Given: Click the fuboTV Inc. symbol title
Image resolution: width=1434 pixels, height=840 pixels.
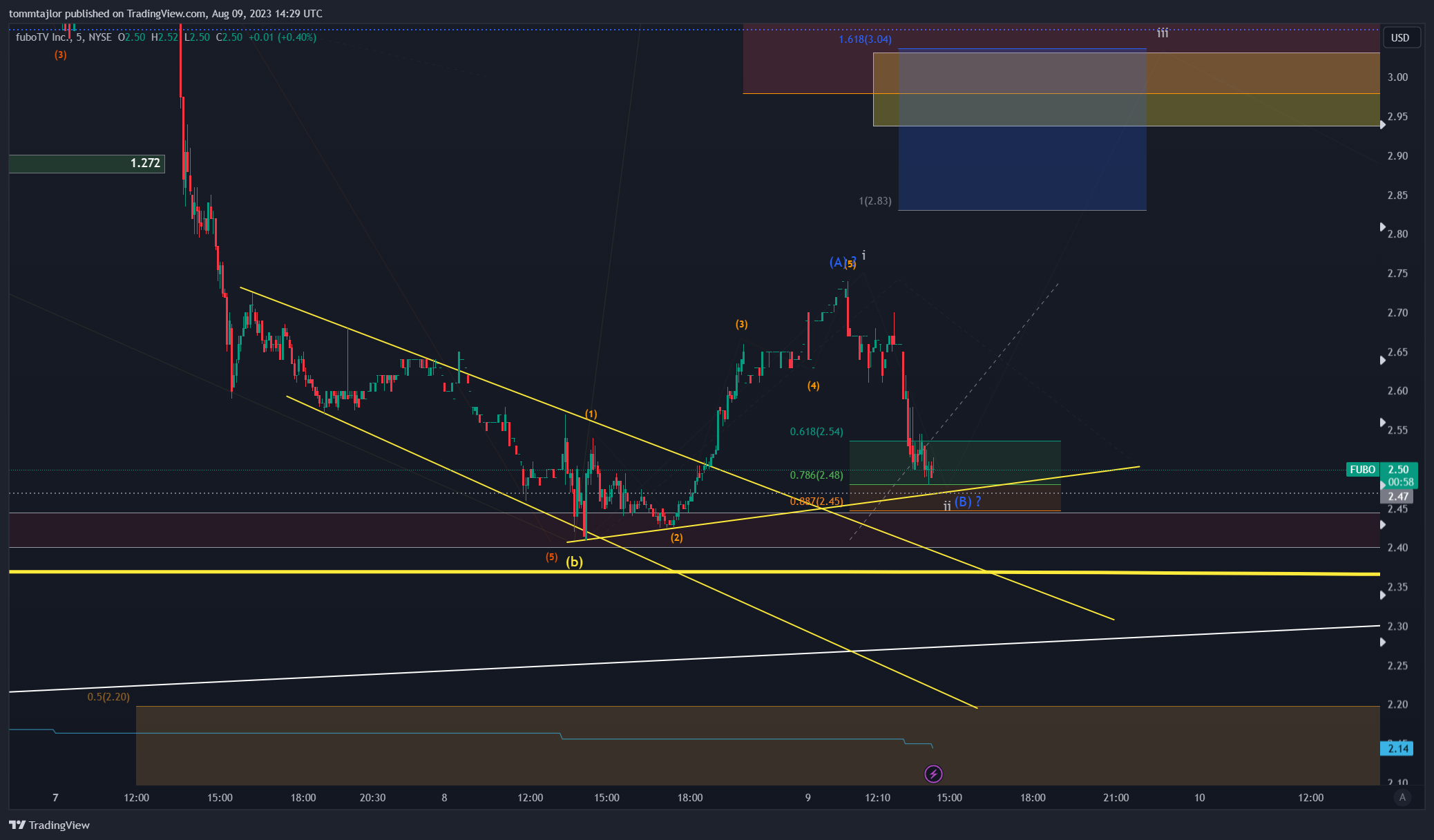Looking at the screenshot, I should tap(44, 37).
